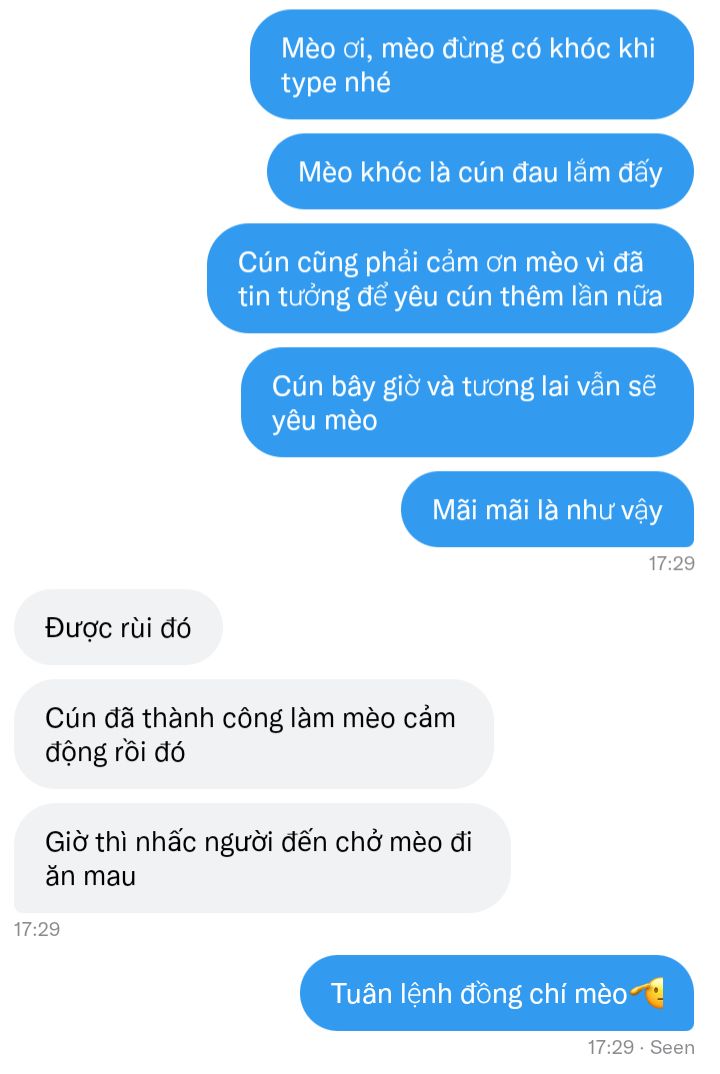Select the 'Cún cũng phải cảm ơn mèo' message
The image size is (720, 1074).
[450, 278]
